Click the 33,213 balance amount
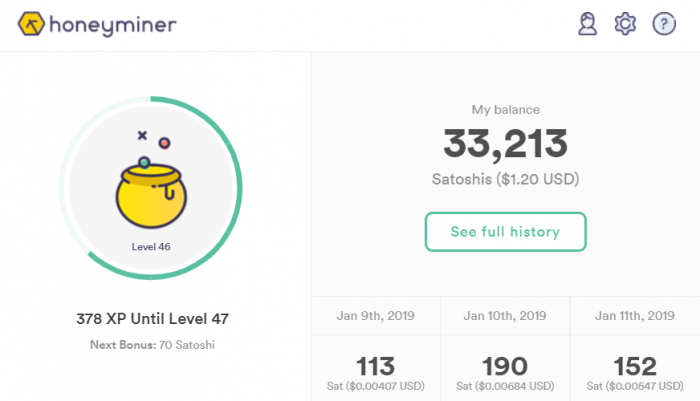 click(x=505, y=144)
